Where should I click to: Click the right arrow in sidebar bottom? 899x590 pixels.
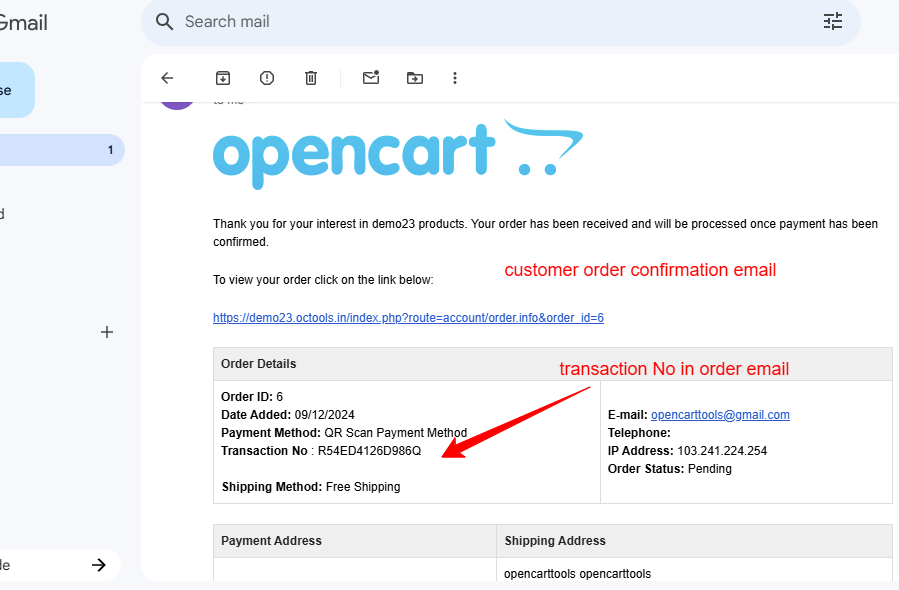tap(99, 565)
